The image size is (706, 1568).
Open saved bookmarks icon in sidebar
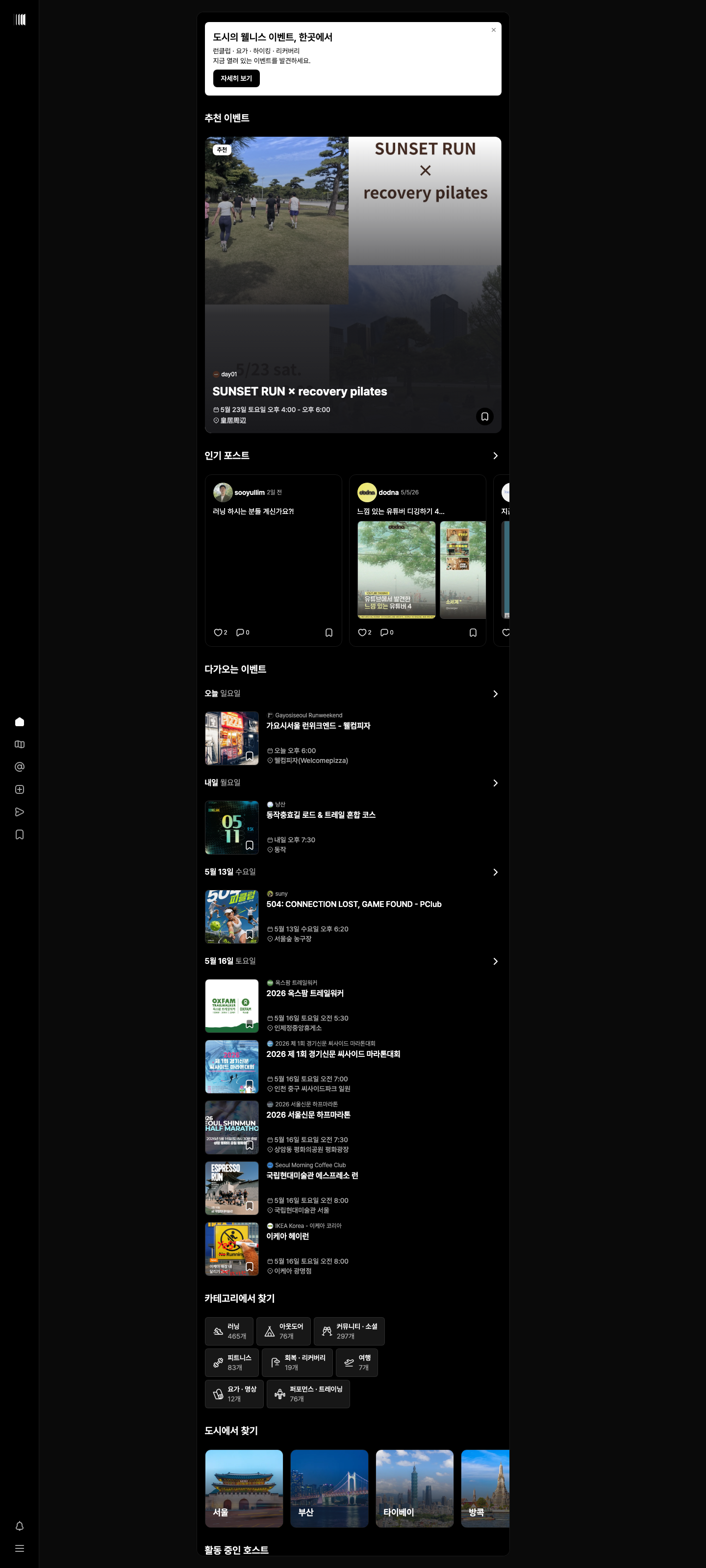20,834
